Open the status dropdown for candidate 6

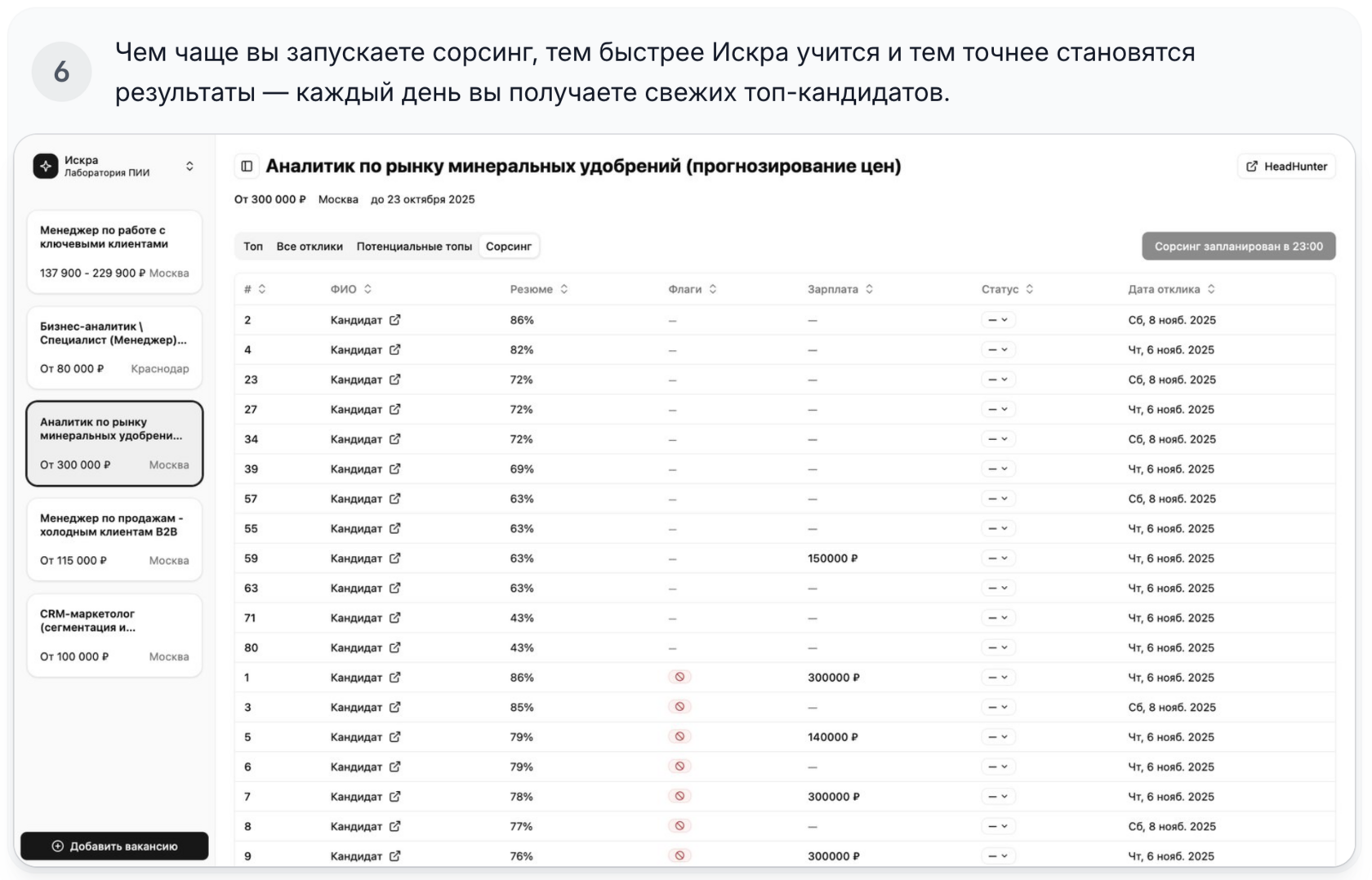pyautogui.click(x=998, y=767)
